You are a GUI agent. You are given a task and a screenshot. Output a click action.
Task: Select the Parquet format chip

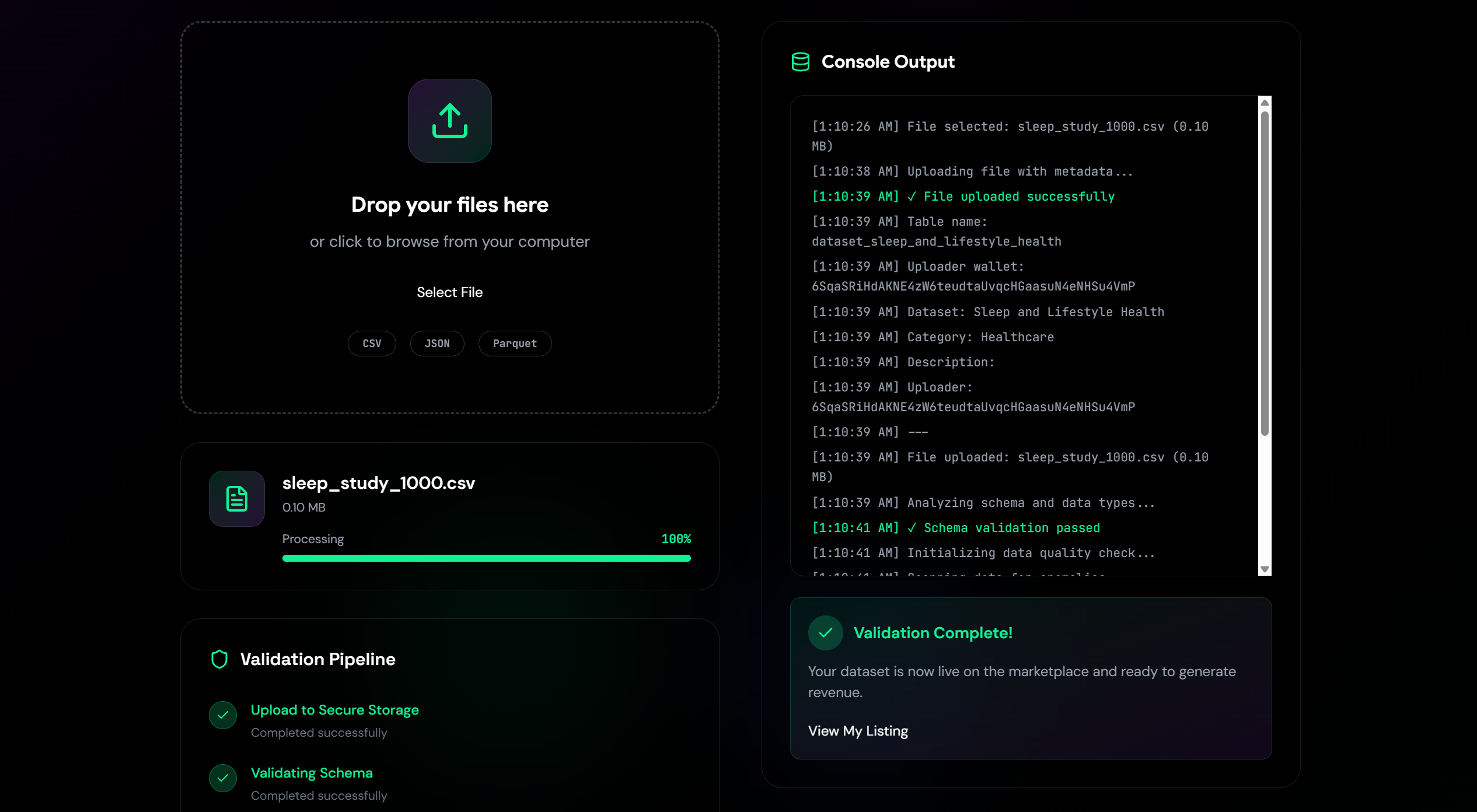click(x=515, y=344)
